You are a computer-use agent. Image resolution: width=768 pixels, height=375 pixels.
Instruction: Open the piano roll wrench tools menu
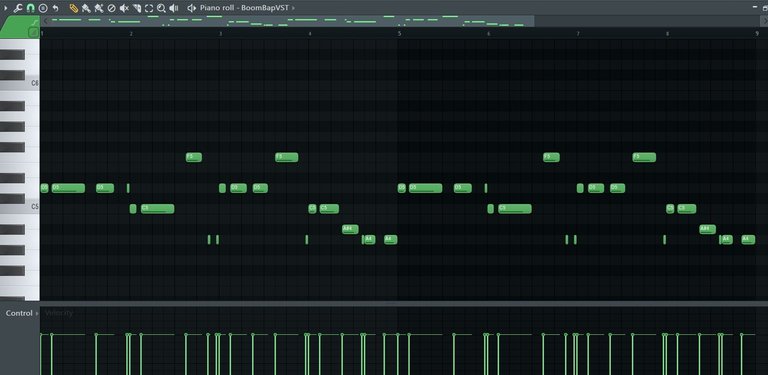pos(18,8)
